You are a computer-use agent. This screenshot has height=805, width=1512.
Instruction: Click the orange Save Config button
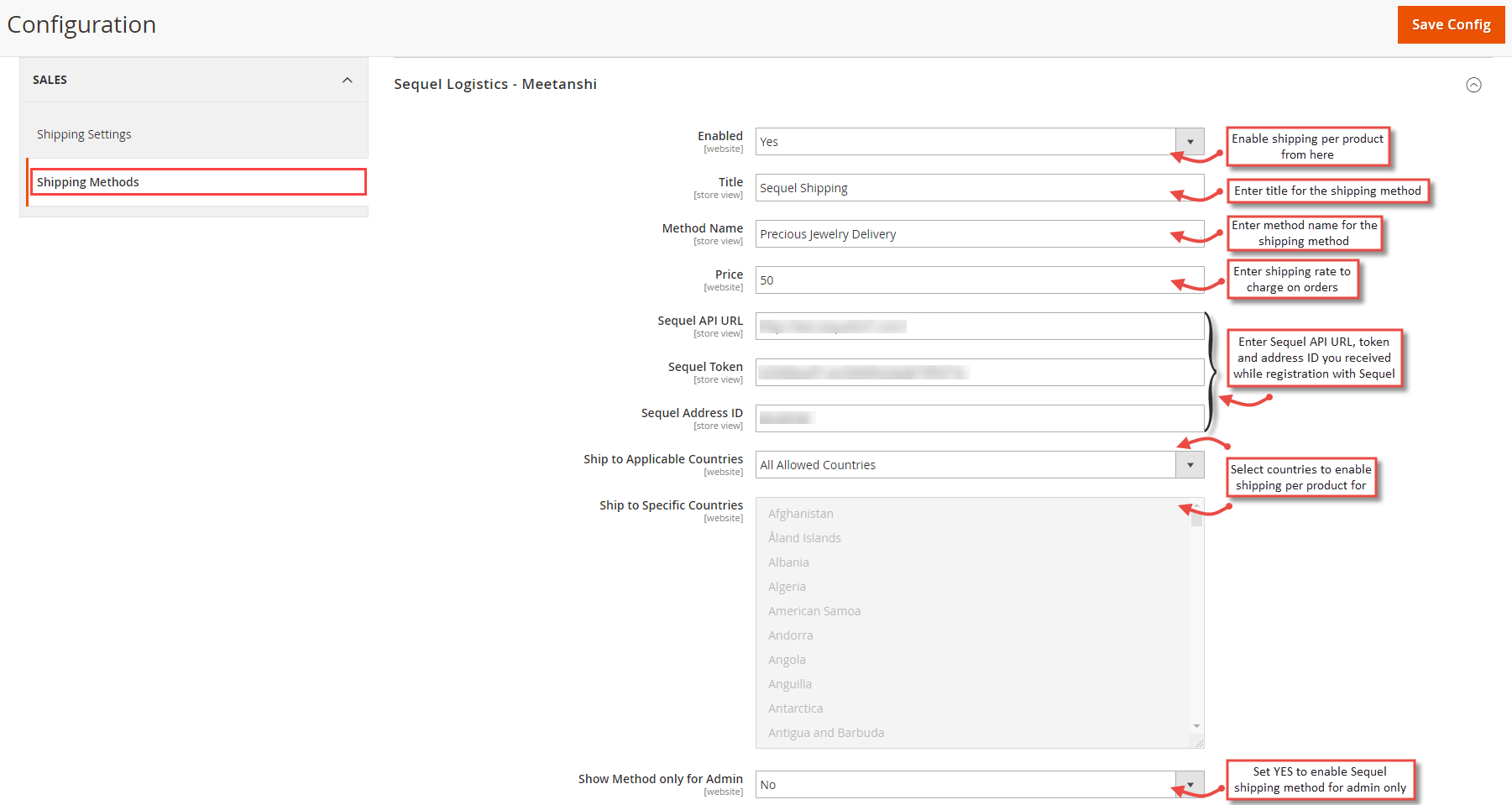(1451, 24)
